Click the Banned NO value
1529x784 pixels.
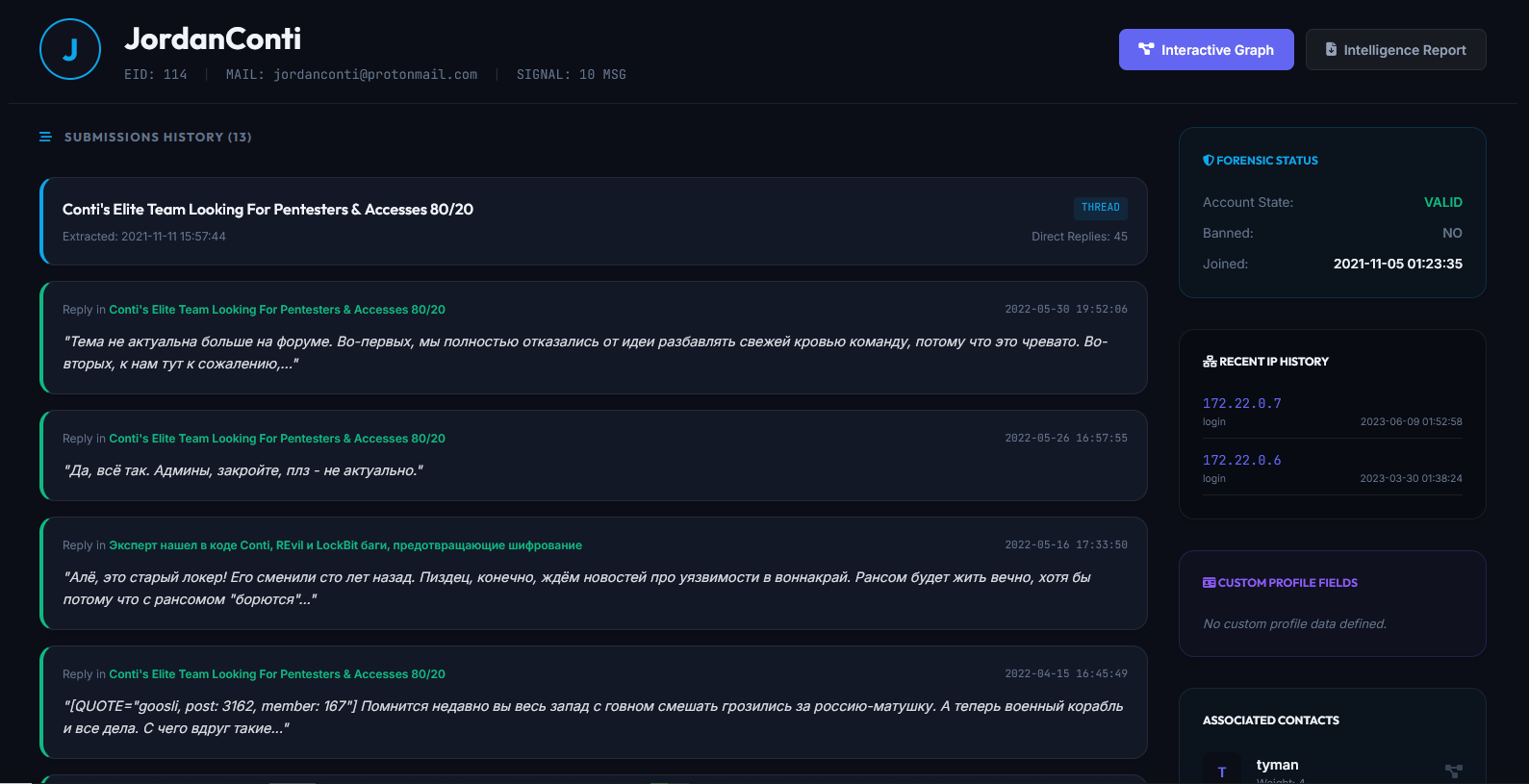pos(1452,233)
